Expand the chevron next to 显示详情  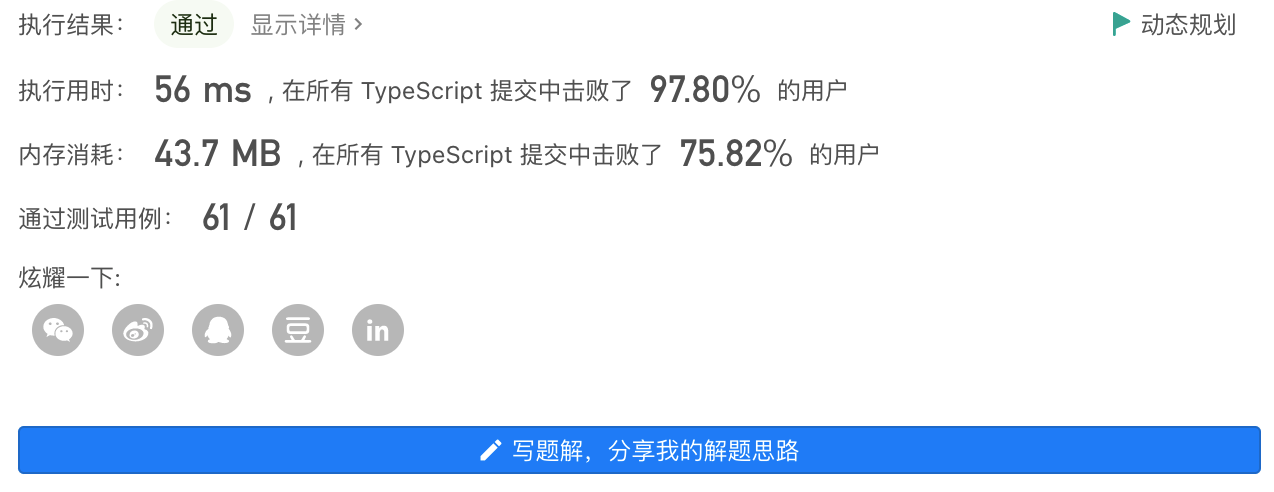click(x=358, y=25)
